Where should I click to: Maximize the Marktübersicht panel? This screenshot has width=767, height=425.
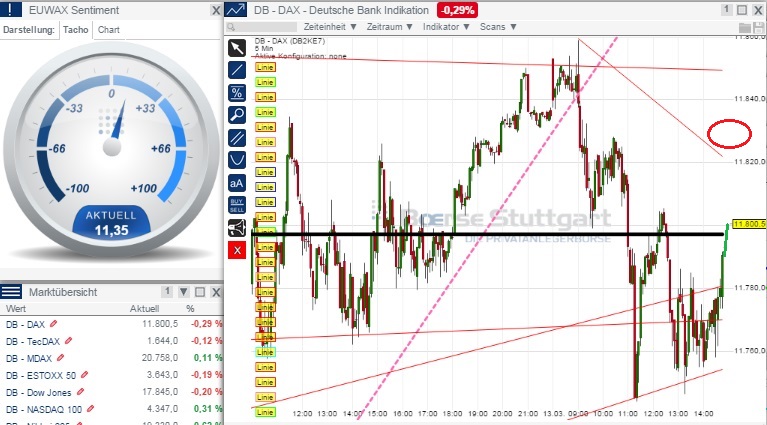point(200,292)
